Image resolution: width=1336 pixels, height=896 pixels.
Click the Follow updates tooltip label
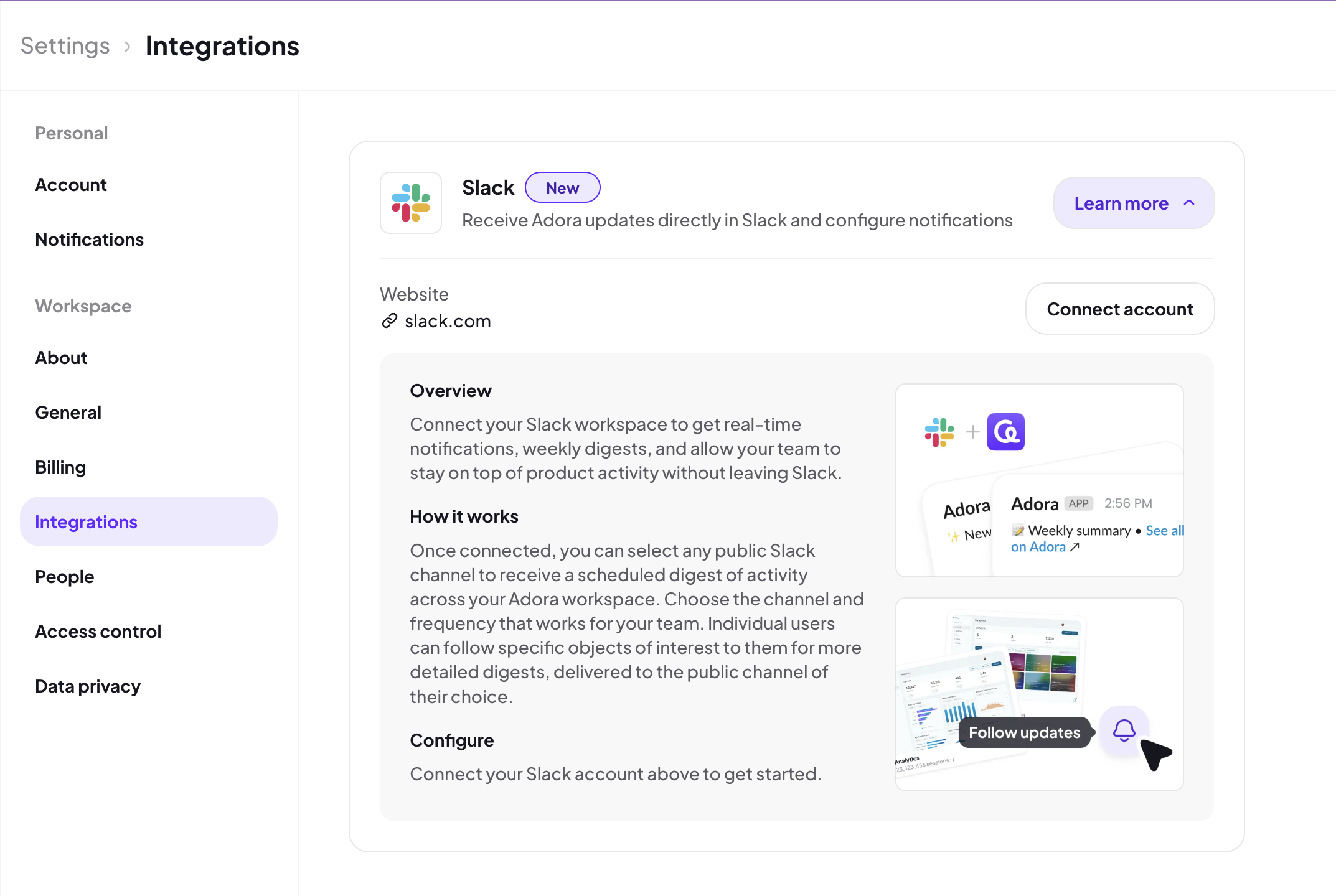[x=1025, y=732]
